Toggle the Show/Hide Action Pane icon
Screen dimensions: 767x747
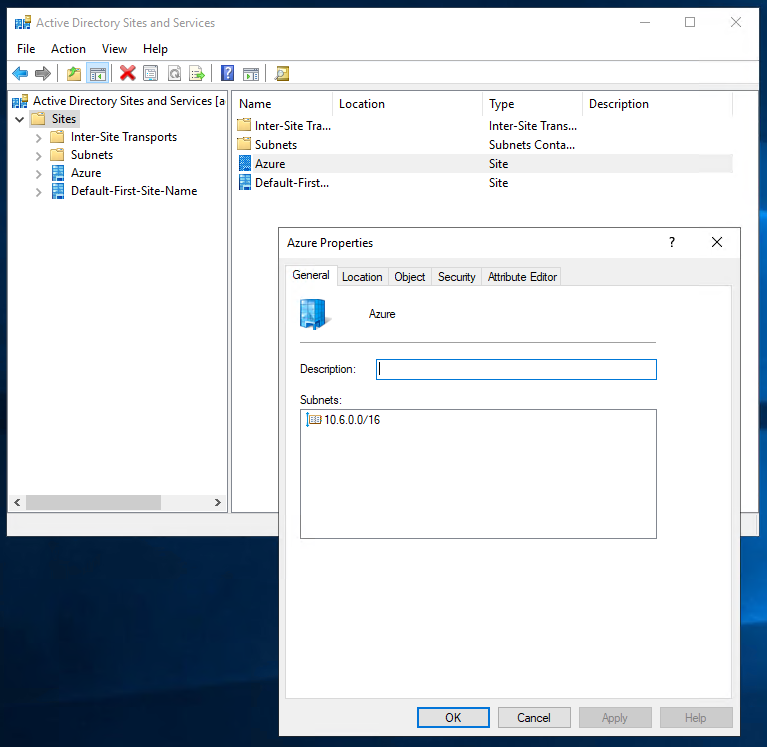point(251,74)
